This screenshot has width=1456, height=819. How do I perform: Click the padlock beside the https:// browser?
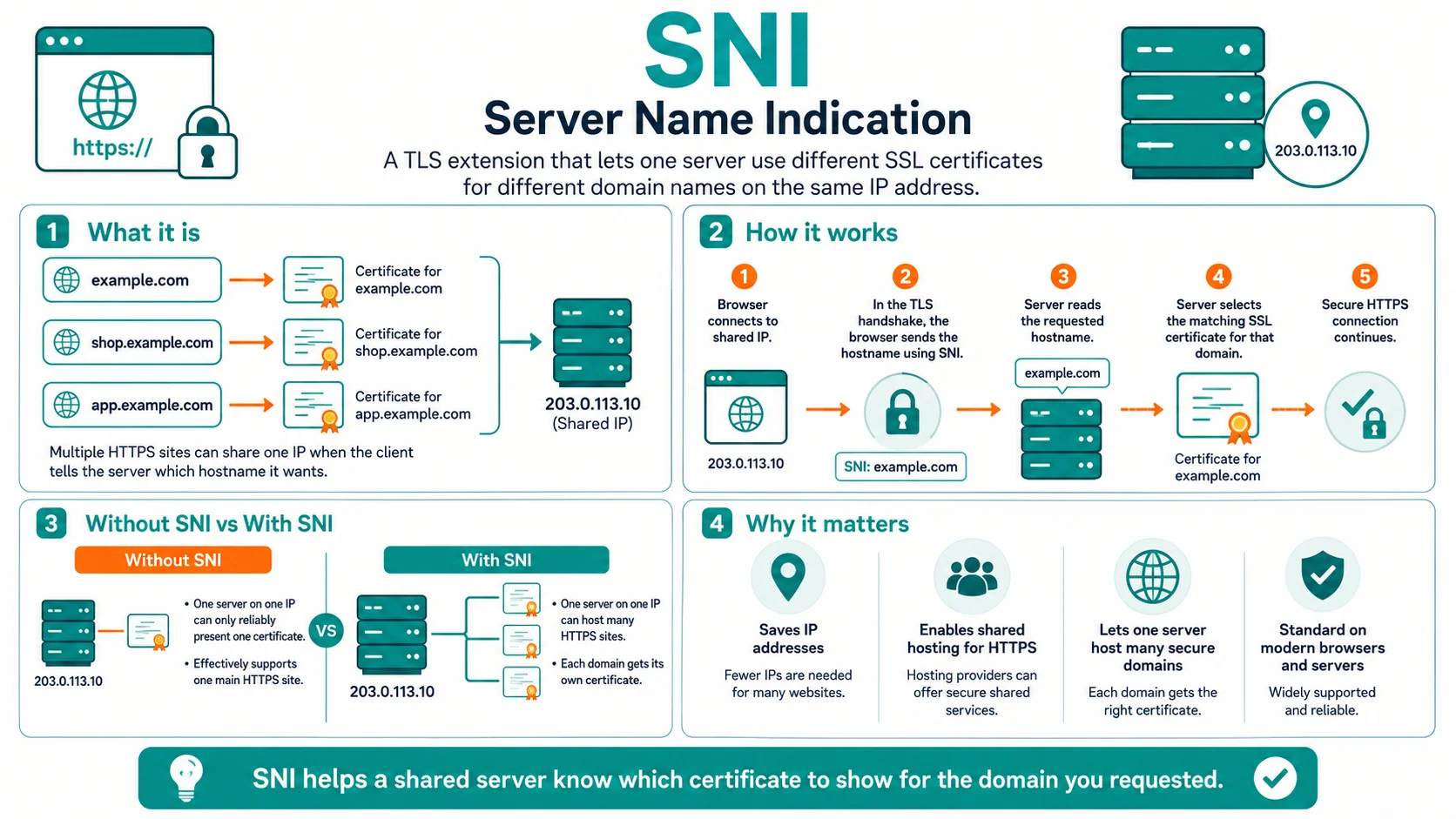click(207, 143)
